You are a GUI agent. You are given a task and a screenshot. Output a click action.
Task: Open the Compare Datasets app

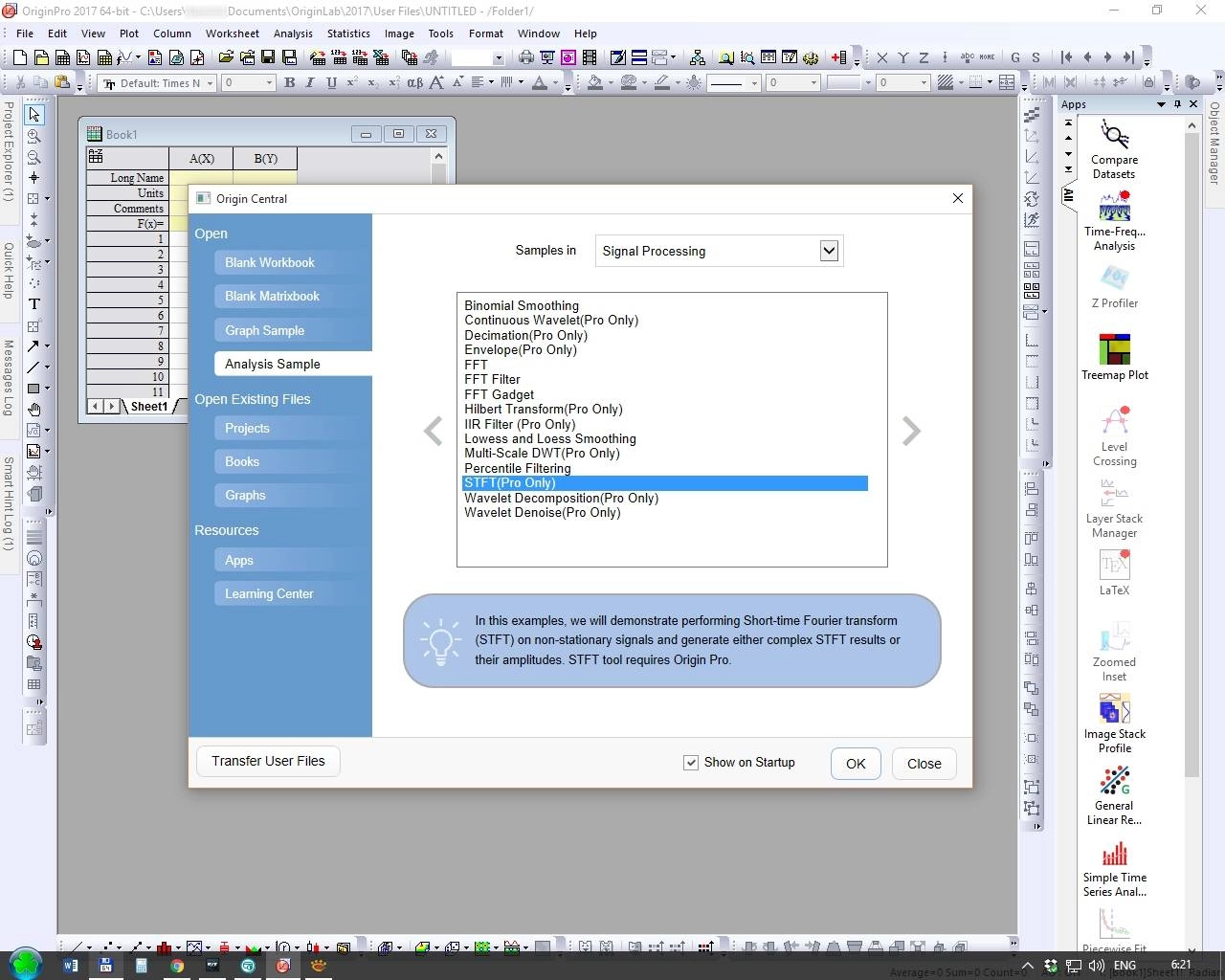[x=1114, y=149]
